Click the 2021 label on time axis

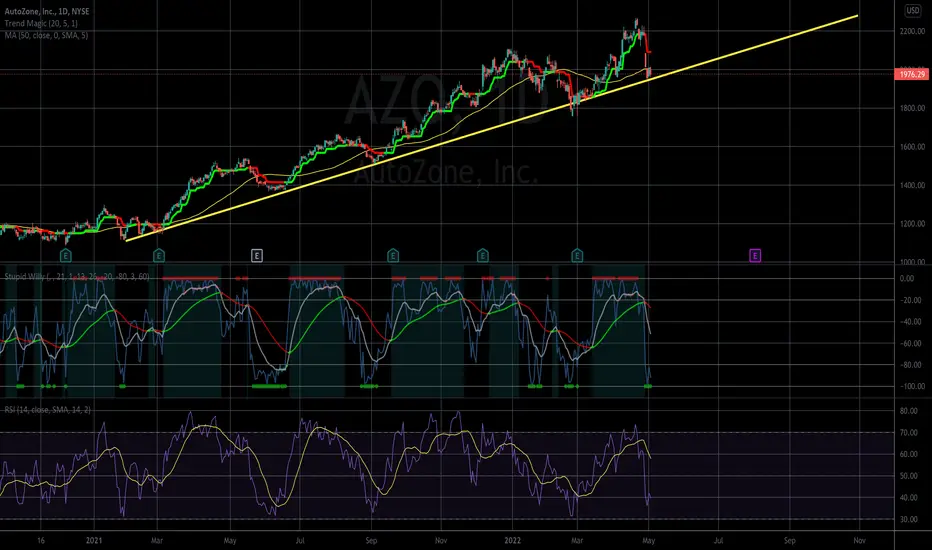[x=94, y=540]
